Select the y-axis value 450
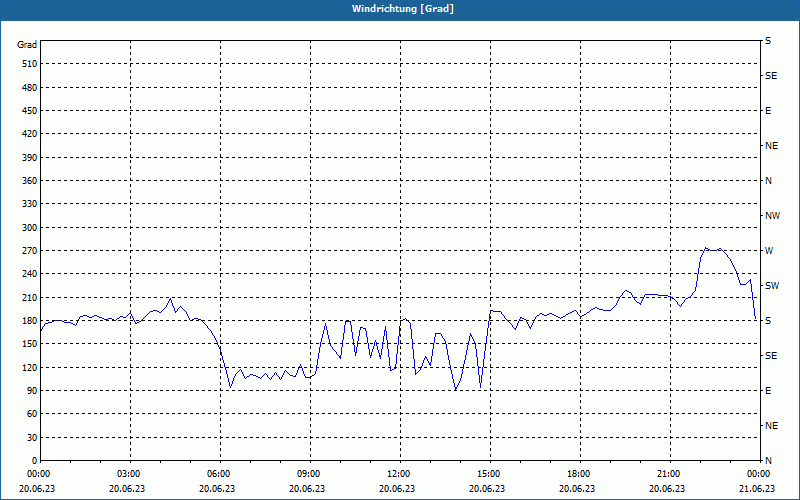 [30, 111]
